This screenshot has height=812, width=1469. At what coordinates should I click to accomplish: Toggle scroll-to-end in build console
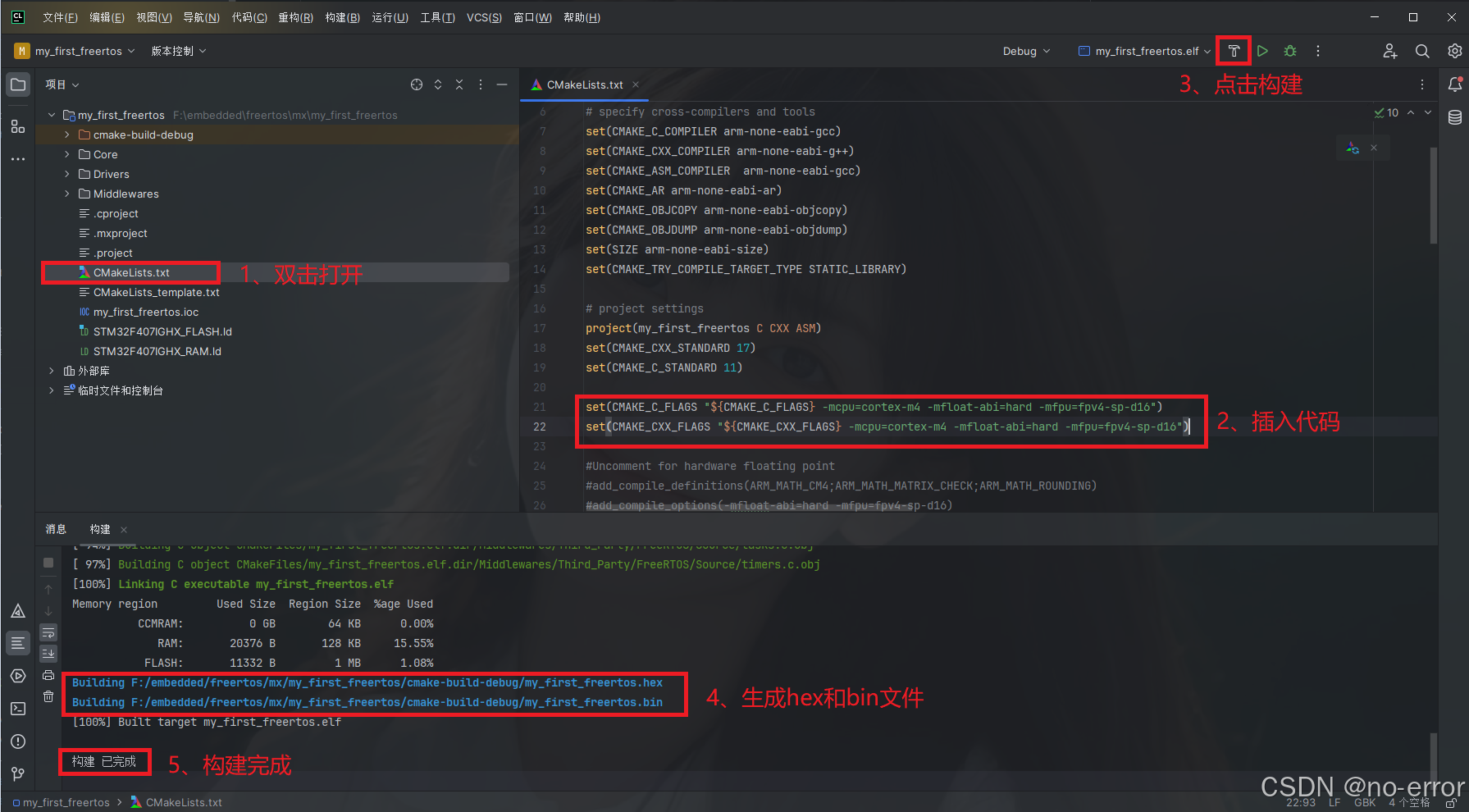(x=48, y=652)
